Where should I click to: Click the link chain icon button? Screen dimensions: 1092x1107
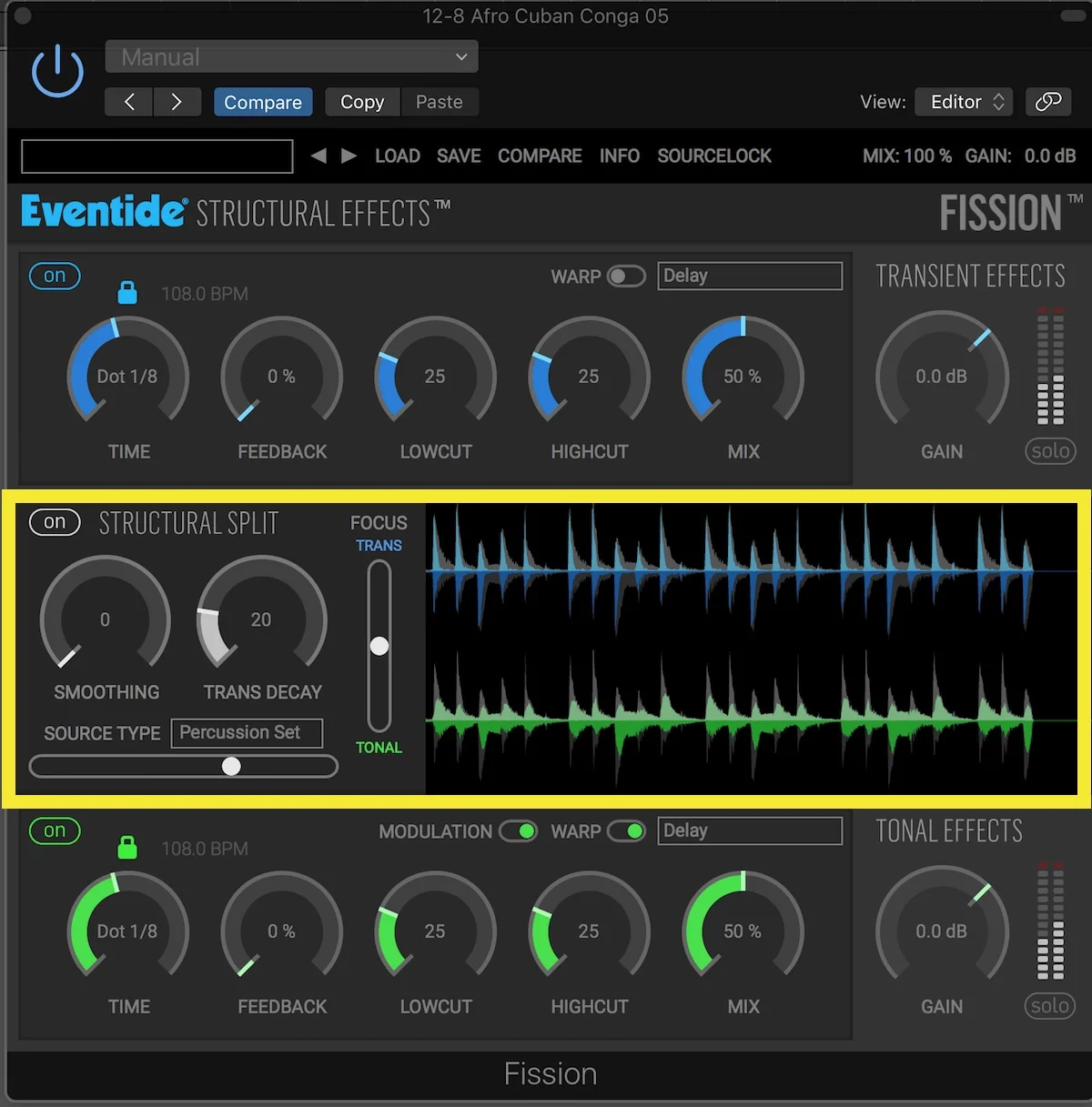1048,102
